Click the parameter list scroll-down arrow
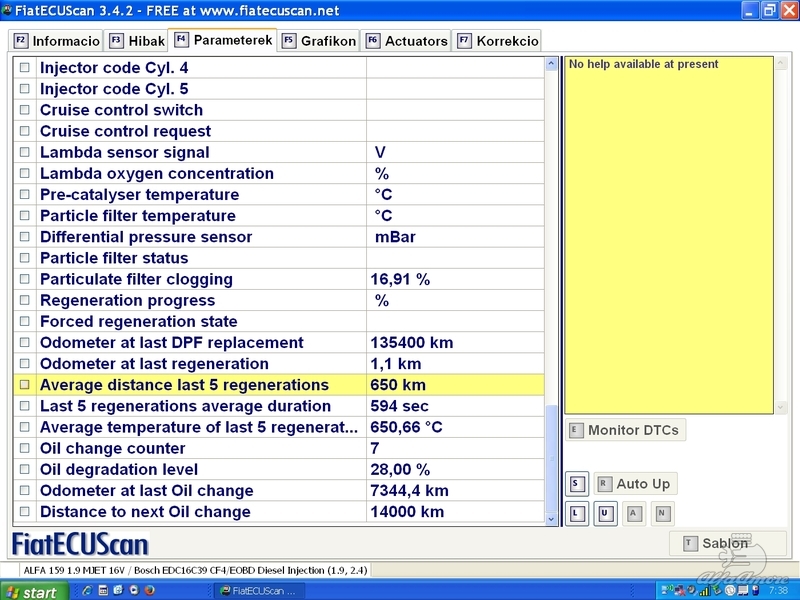Image resolution: width=800 pixels, height=600 pixels. (x=551, y=519)
